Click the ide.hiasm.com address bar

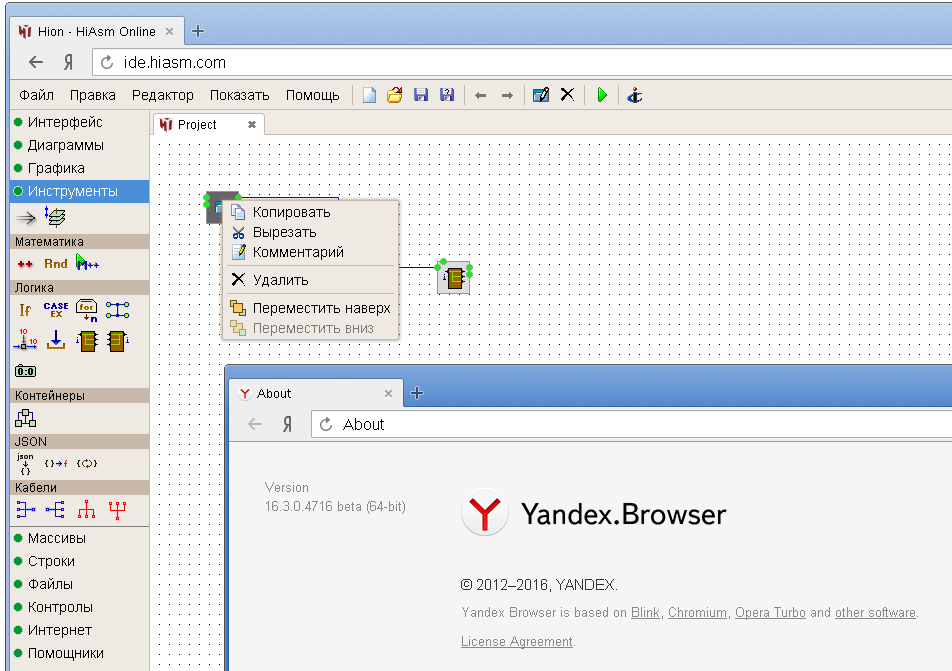tap(522, 63)
